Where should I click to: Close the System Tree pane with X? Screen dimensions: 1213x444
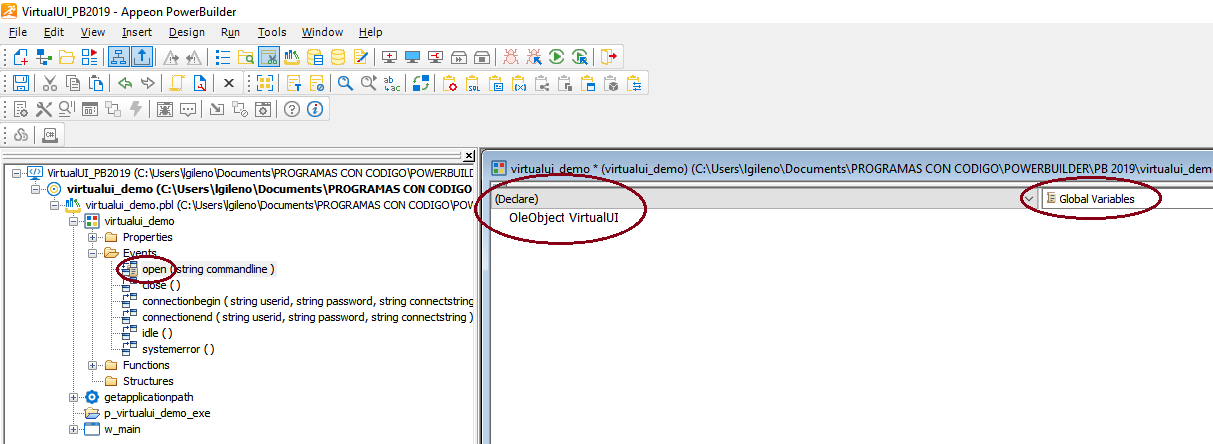pyautogui.click(x=469, y=156)
